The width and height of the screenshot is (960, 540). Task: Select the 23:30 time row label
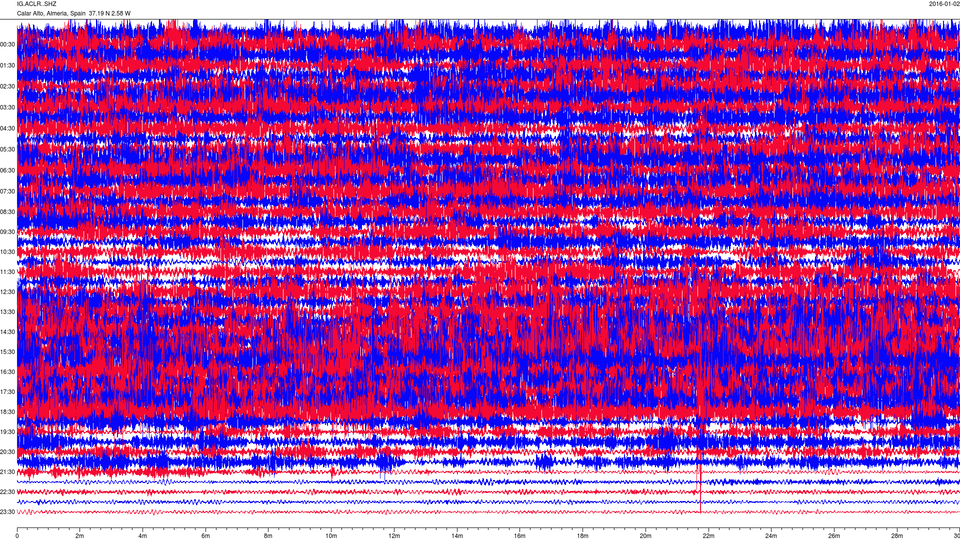click(x=7, y=512)
